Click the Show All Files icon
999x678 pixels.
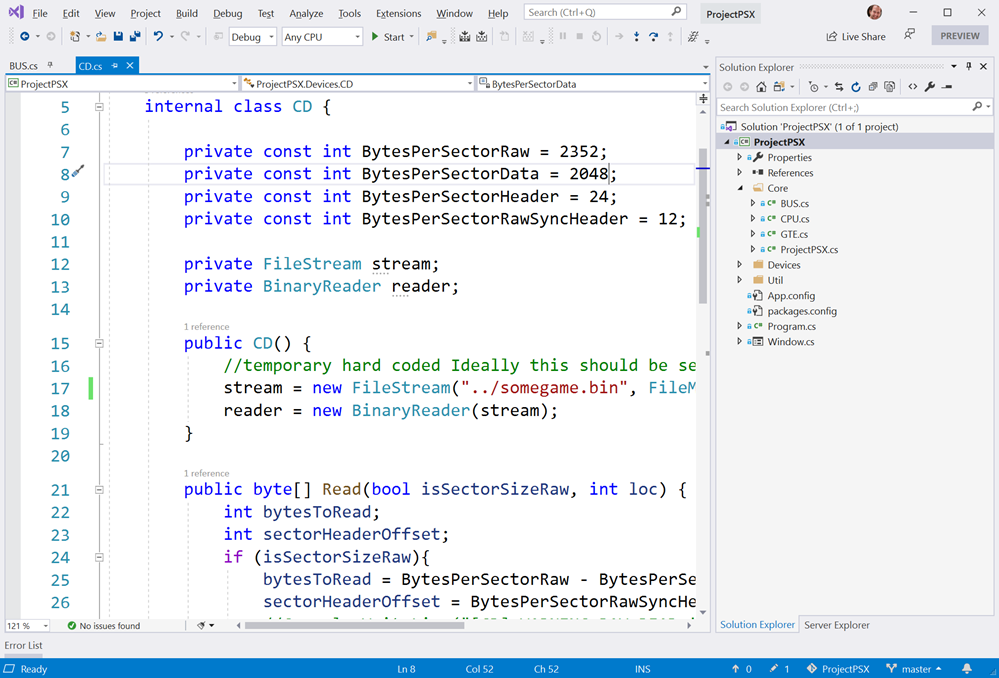pyautogui.click(x=889, y=87)
